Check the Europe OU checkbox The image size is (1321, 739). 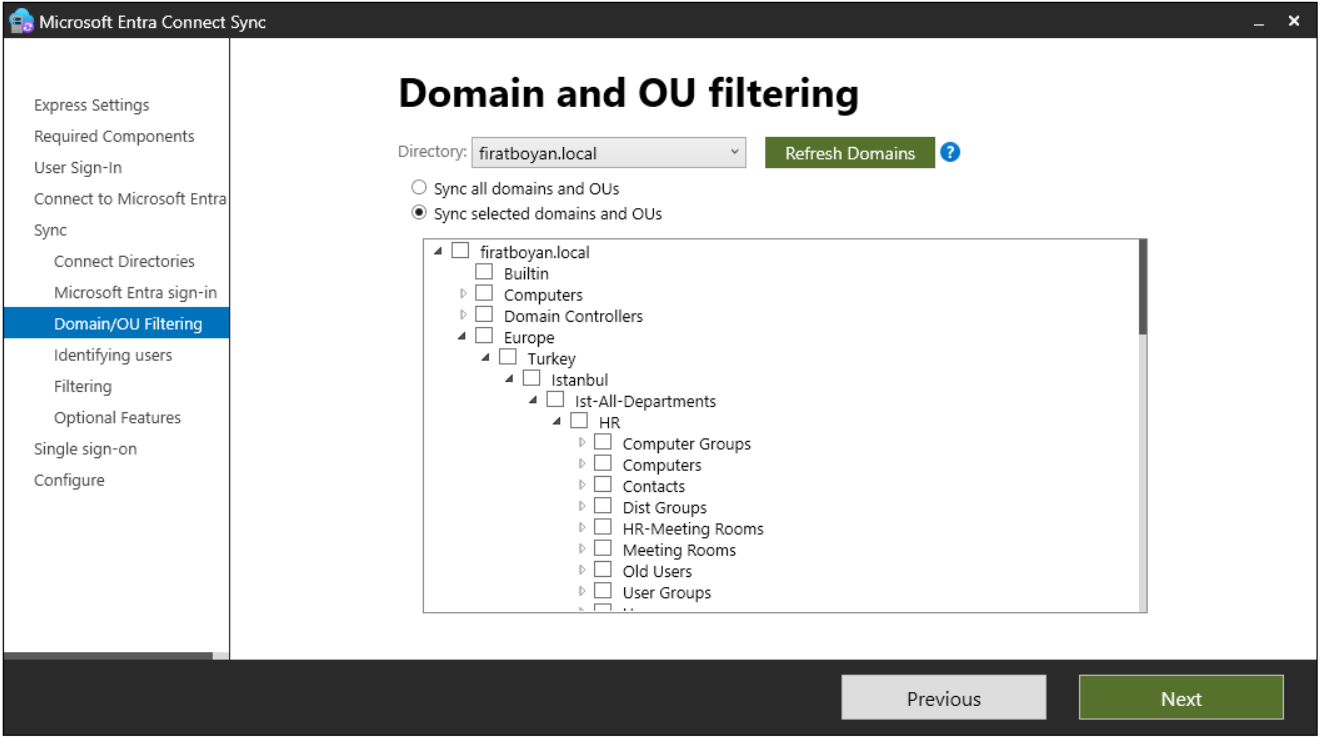tap(484, 336)
